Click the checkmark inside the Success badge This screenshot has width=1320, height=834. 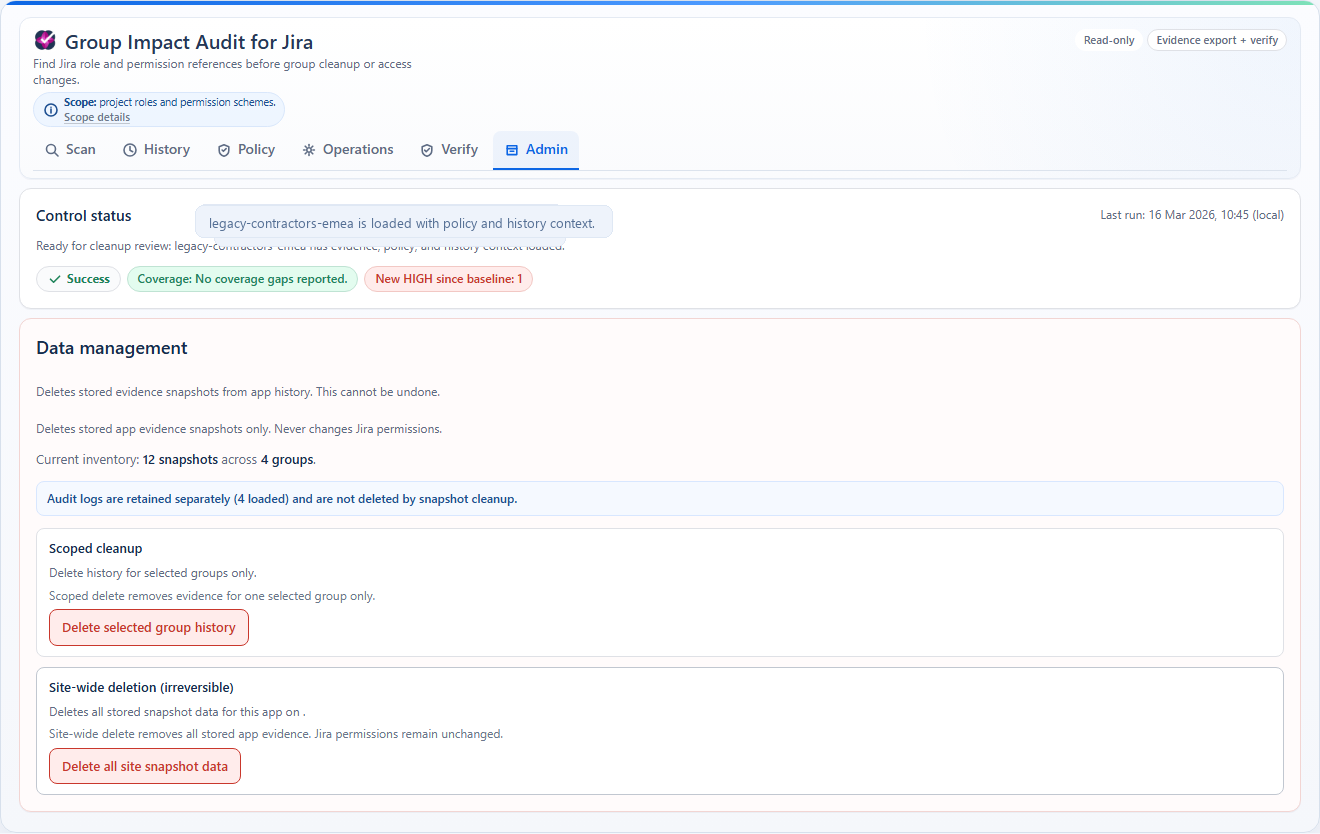(x=56, y=279)
